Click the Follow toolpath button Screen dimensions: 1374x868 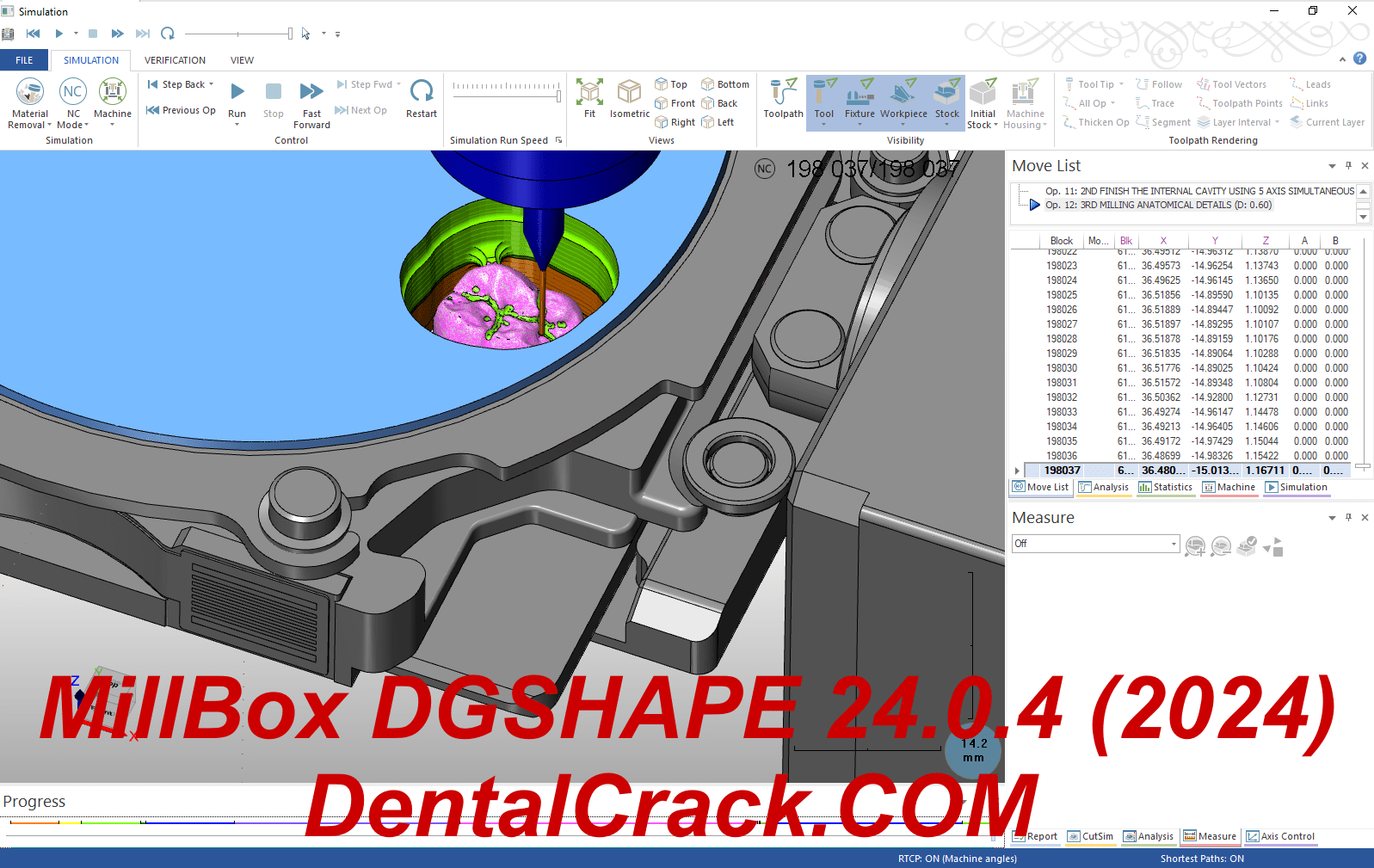click(1159, 84)
